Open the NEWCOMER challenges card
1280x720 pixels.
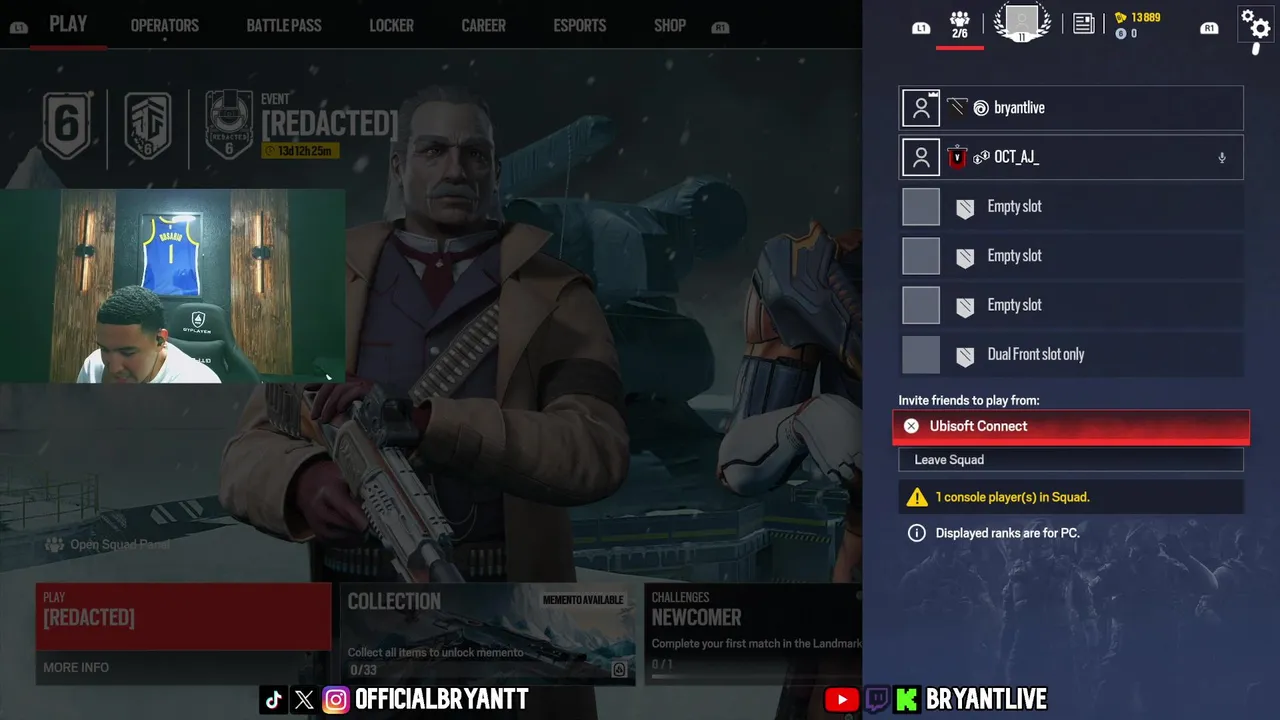click(754, 633)
